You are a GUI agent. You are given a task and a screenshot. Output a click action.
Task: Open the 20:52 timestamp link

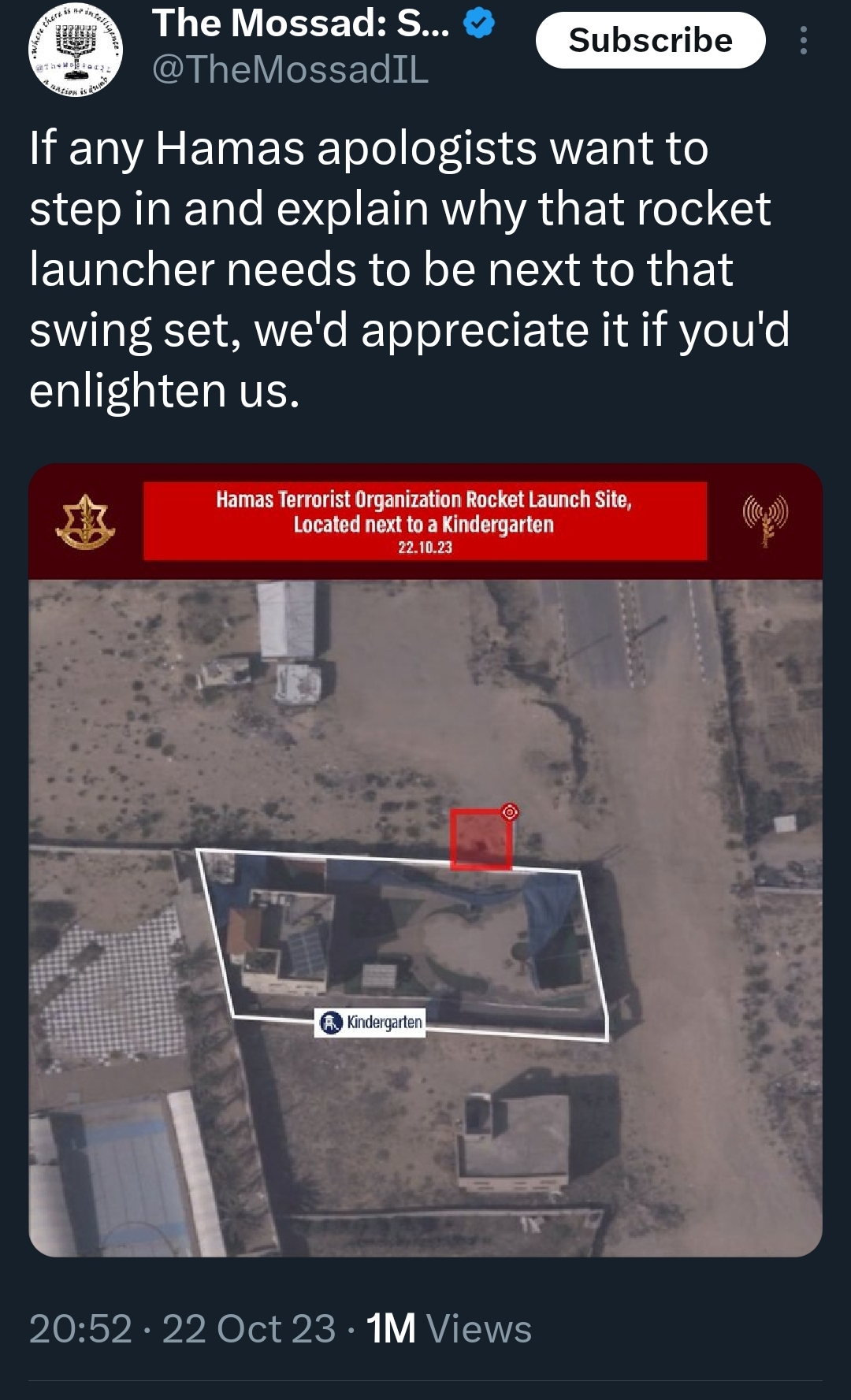pos(80,1329)
